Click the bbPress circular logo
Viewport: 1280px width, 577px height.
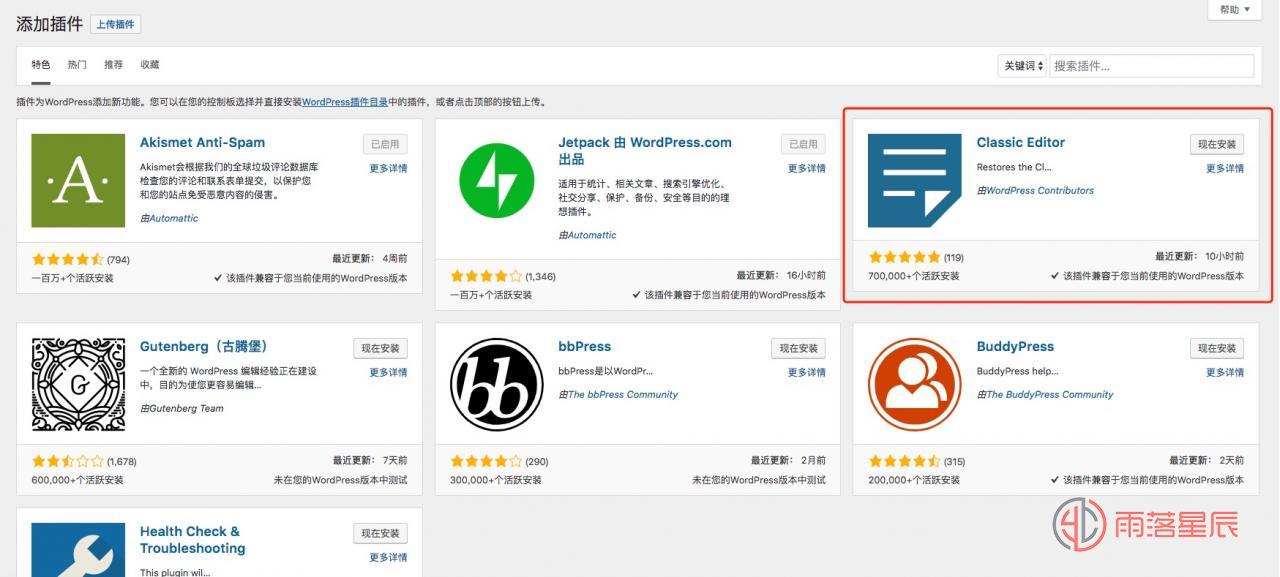point(495,384)
